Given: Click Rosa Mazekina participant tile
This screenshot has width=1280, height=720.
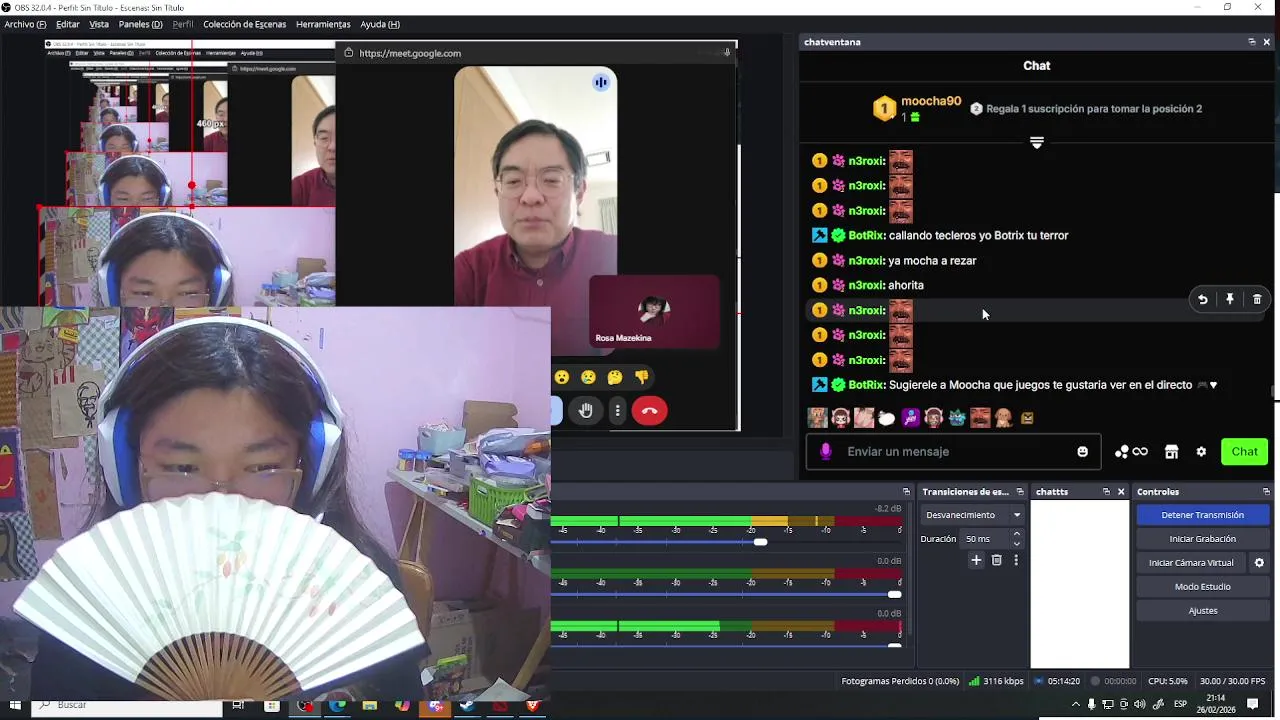Looking at the screenshot, I should (x=654, y=313).
